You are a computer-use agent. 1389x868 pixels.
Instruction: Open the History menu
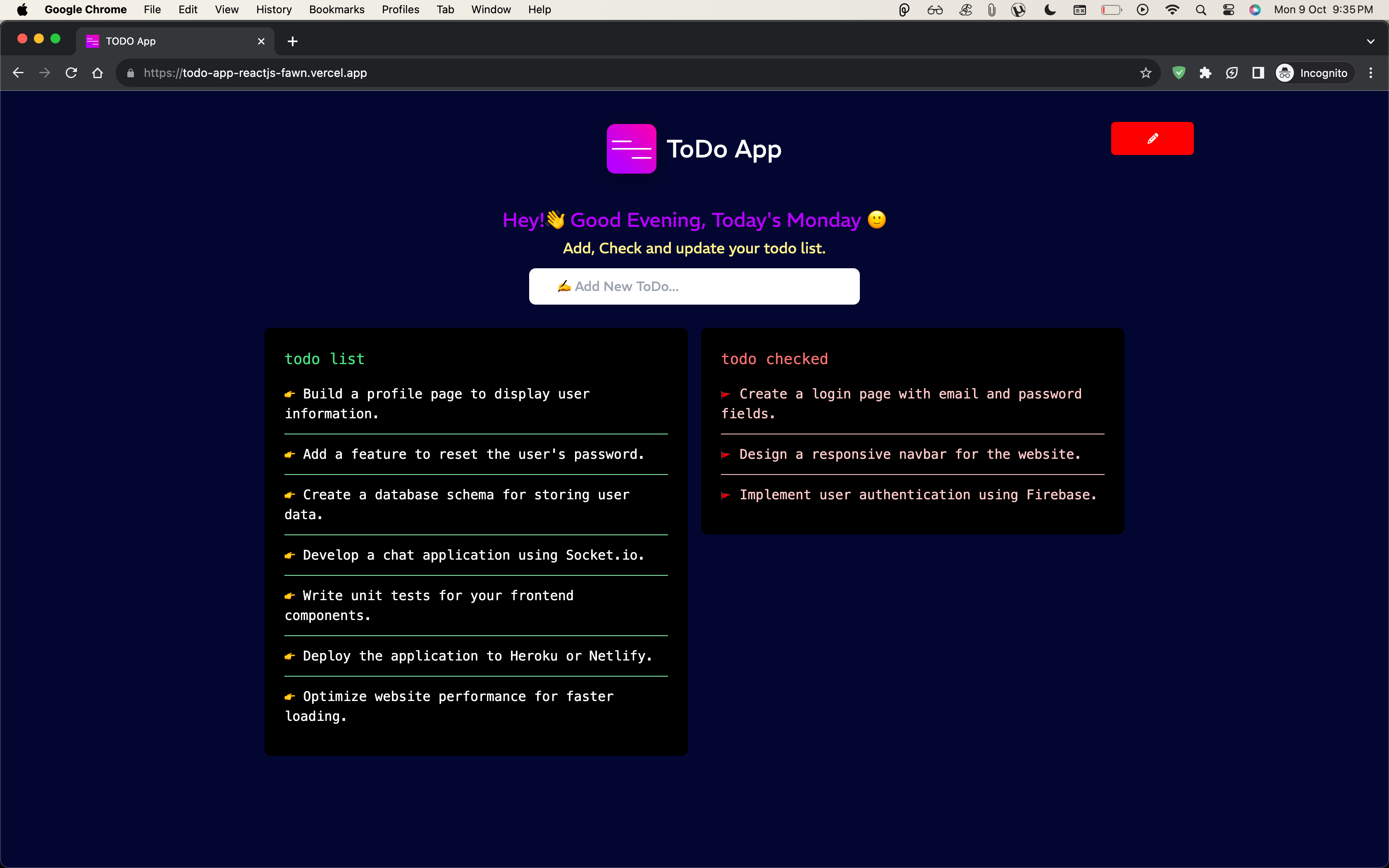tap(273, 10)
